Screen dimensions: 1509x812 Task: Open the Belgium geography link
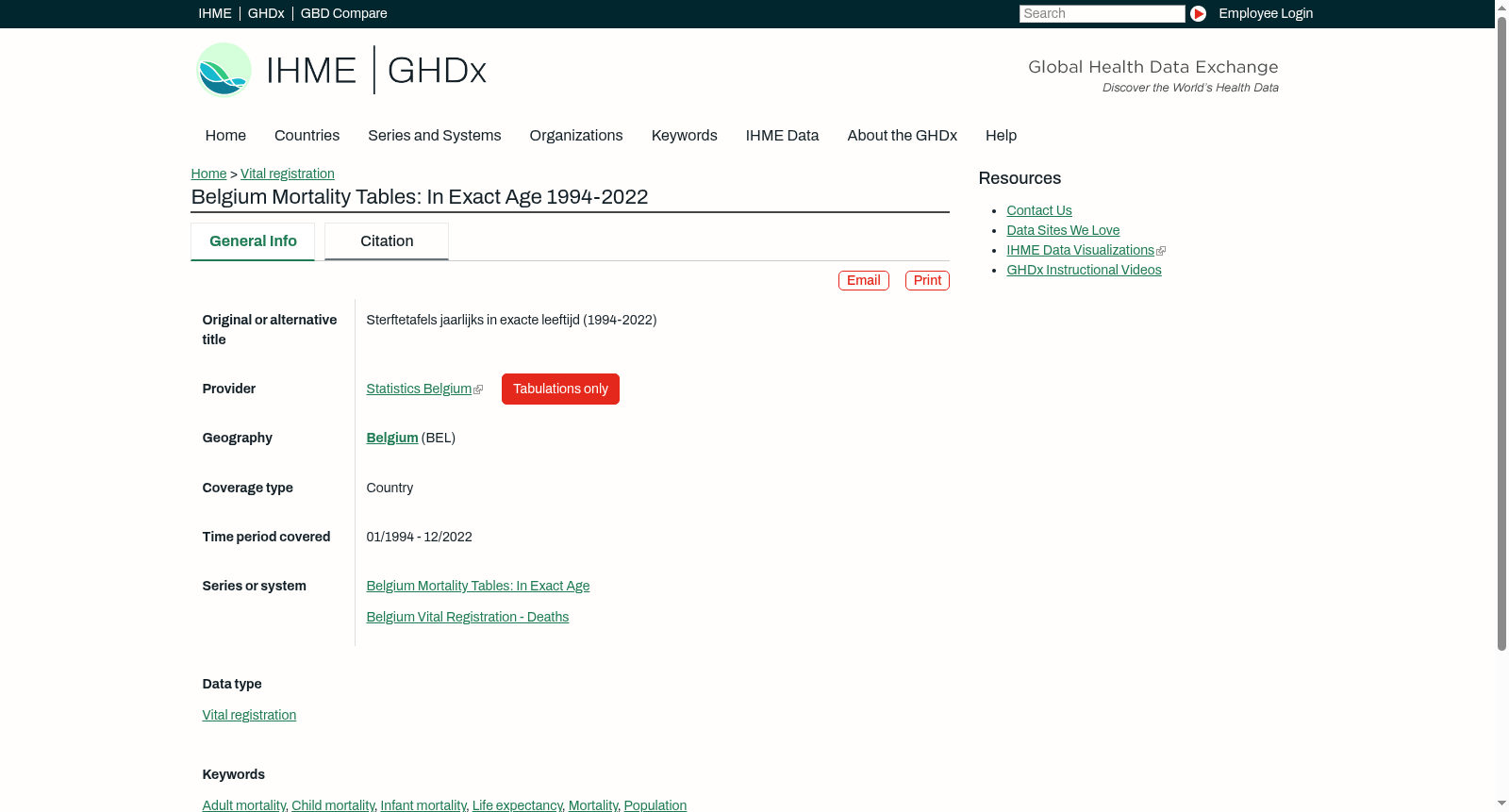click(x=392, y=438)
